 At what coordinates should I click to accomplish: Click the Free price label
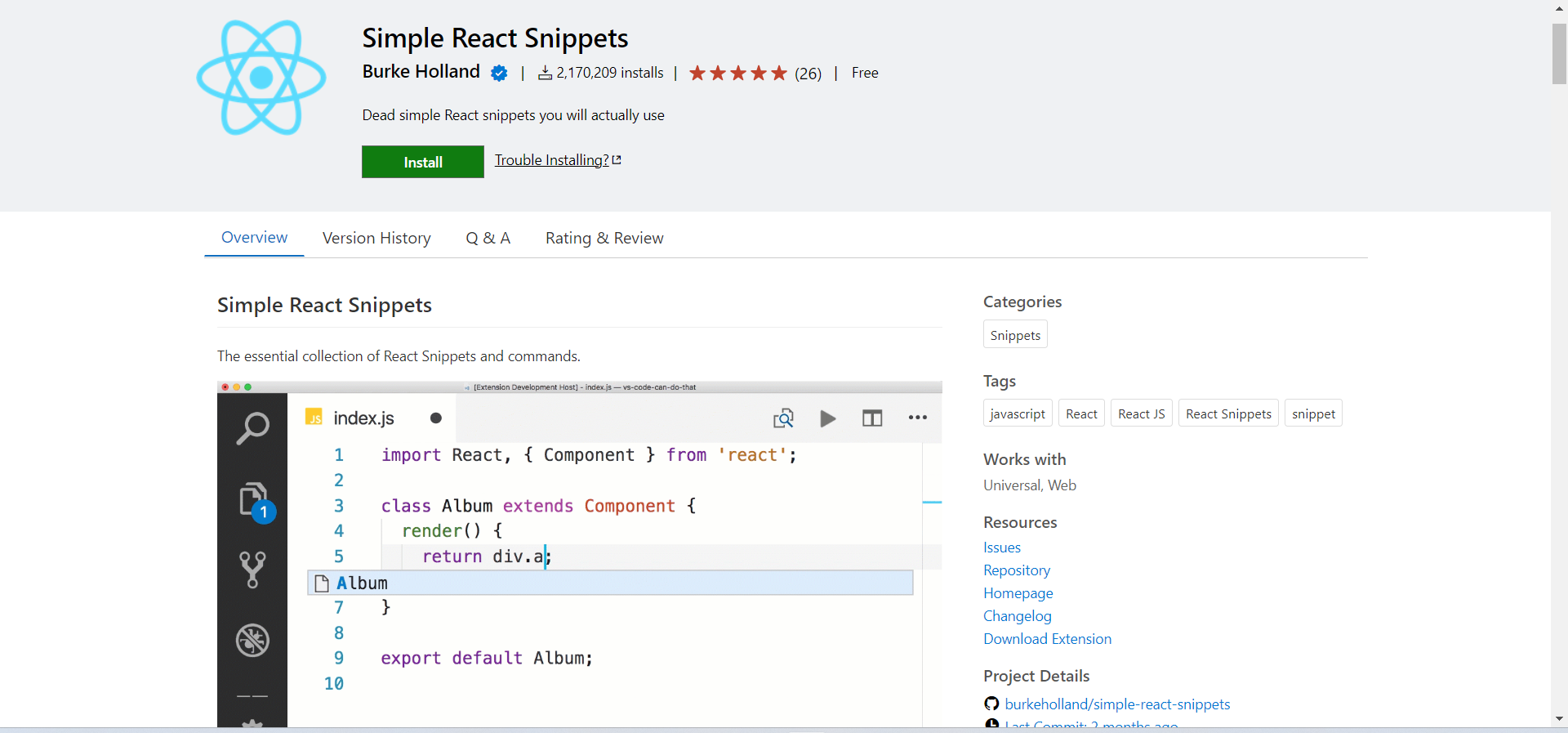[865, 73]
